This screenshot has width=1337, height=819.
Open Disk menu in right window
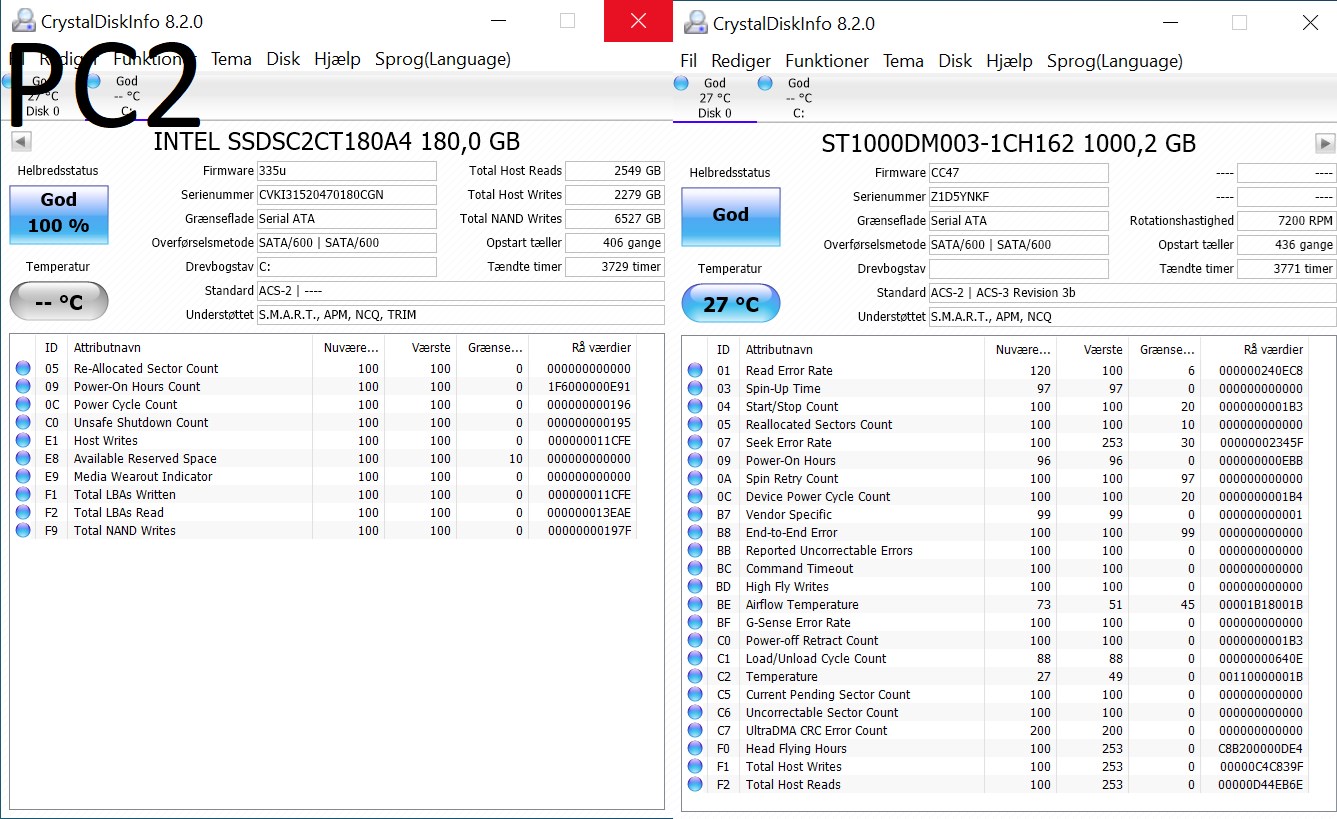coord(955,61)
